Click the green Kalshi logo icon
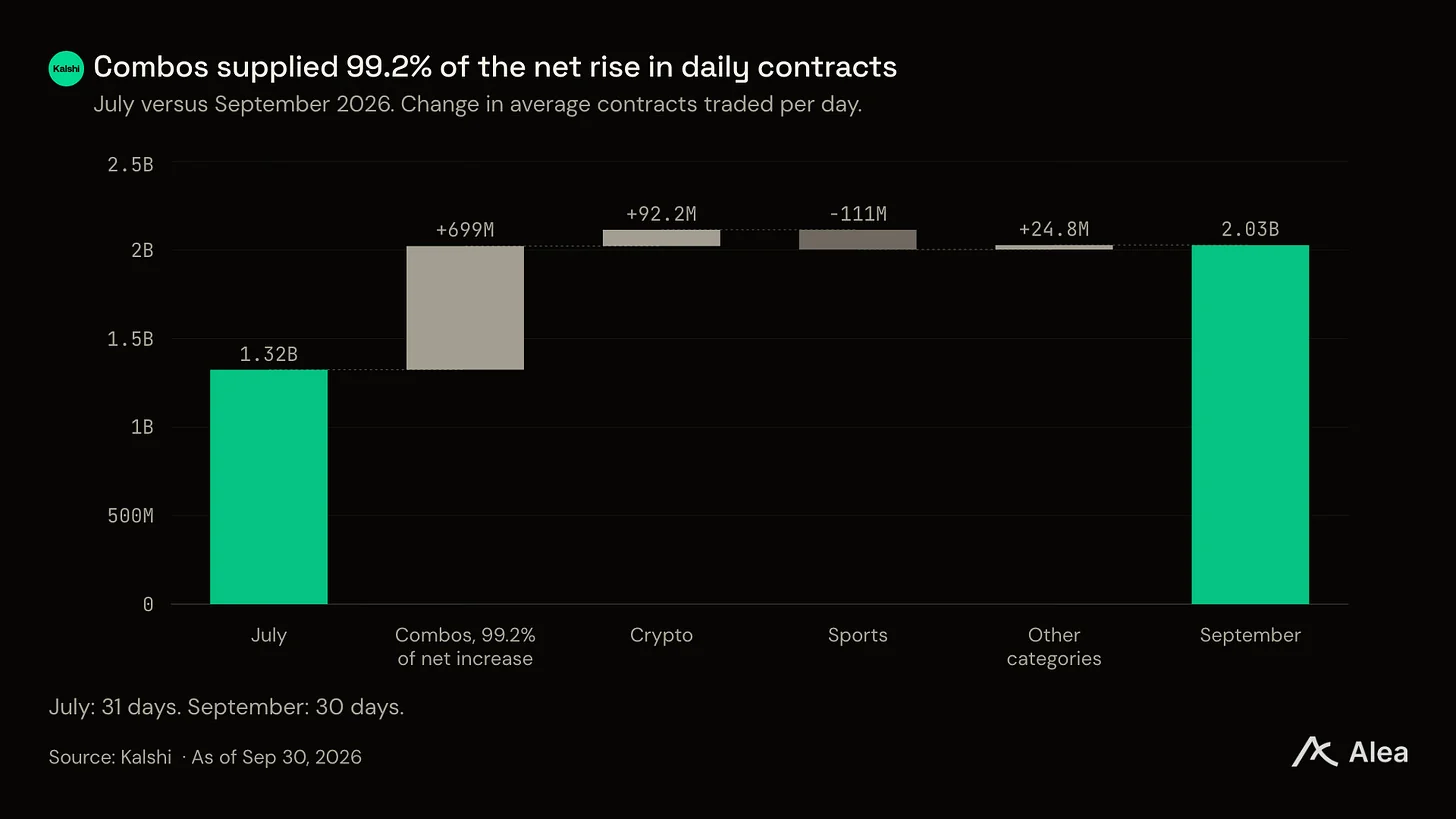Viewport: 1456px width, 819px height. tap(66, 68)
